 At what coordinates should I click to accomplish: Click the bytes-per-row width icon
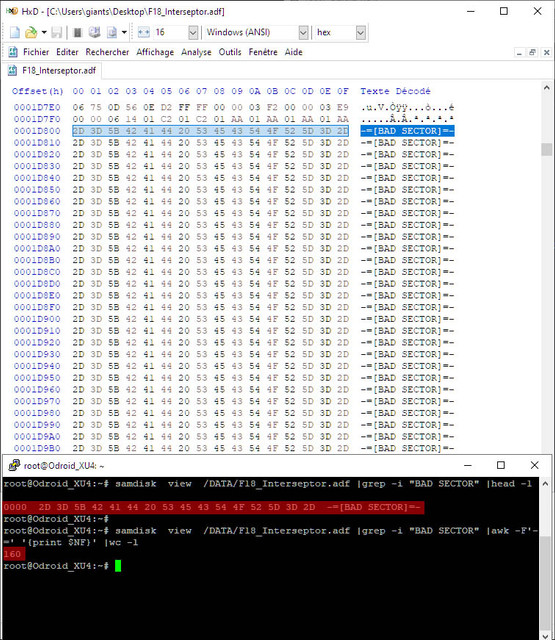[x=144, y=32]
